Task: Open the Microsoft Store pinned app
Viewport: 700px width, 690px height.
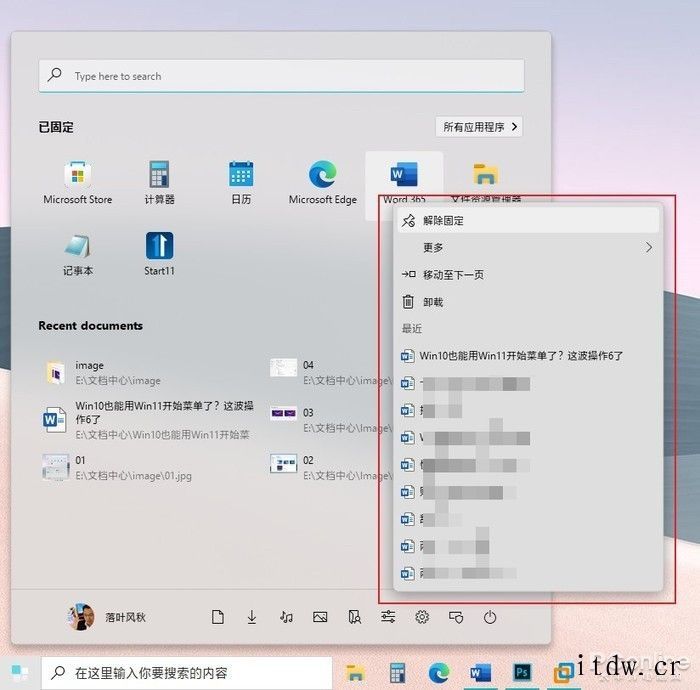Action: click(78, 183)
